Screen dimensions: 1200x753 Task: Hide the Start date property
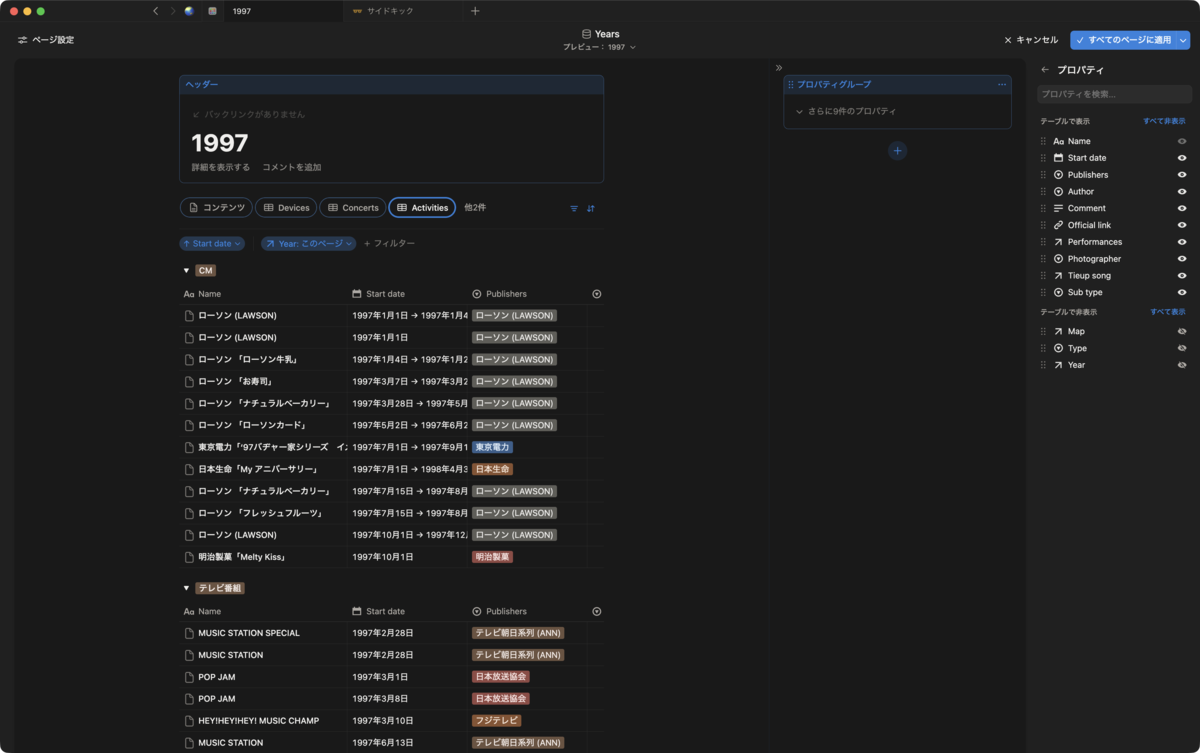(x=1182, y=158)
